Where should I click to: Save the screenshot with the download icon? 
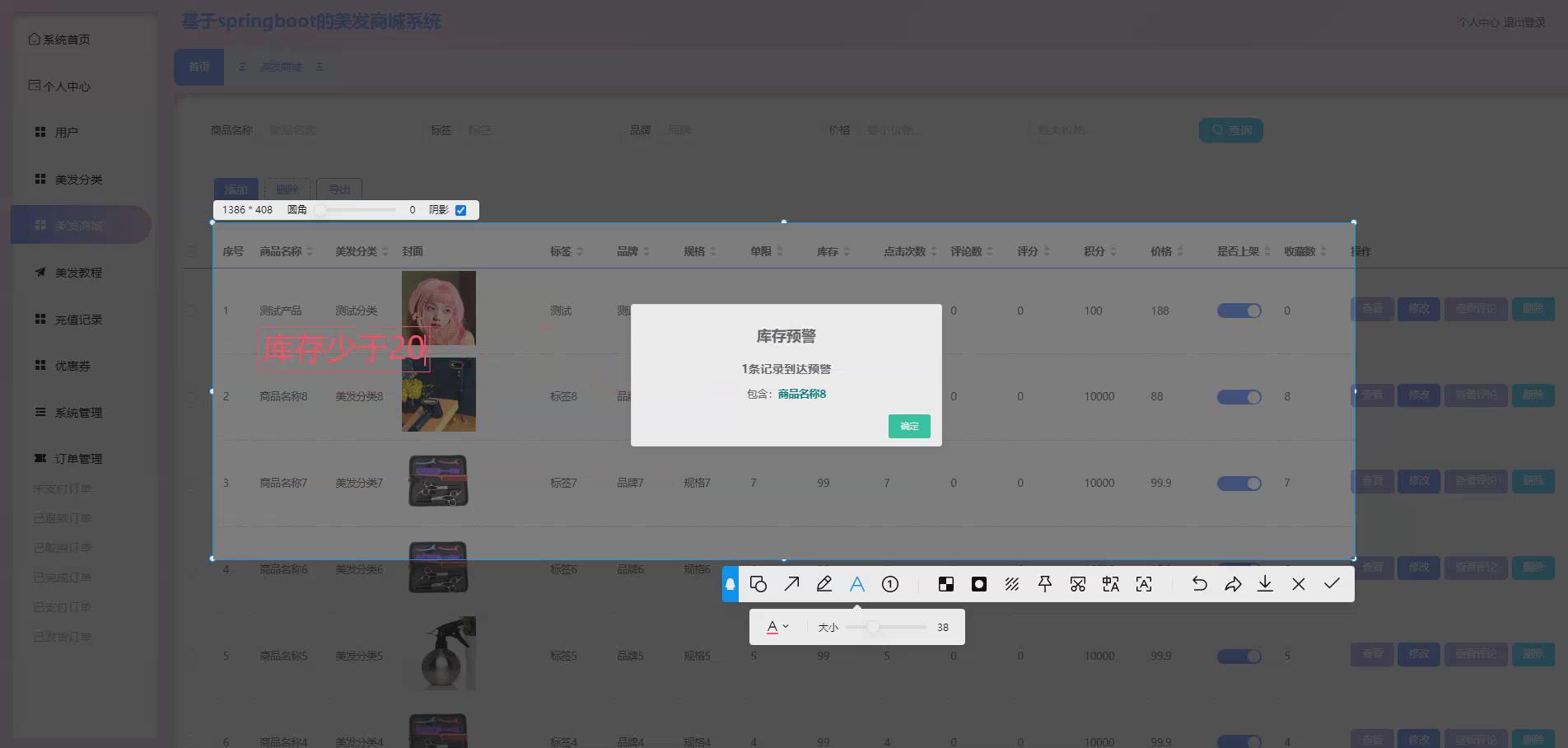tap(1266, 584)
